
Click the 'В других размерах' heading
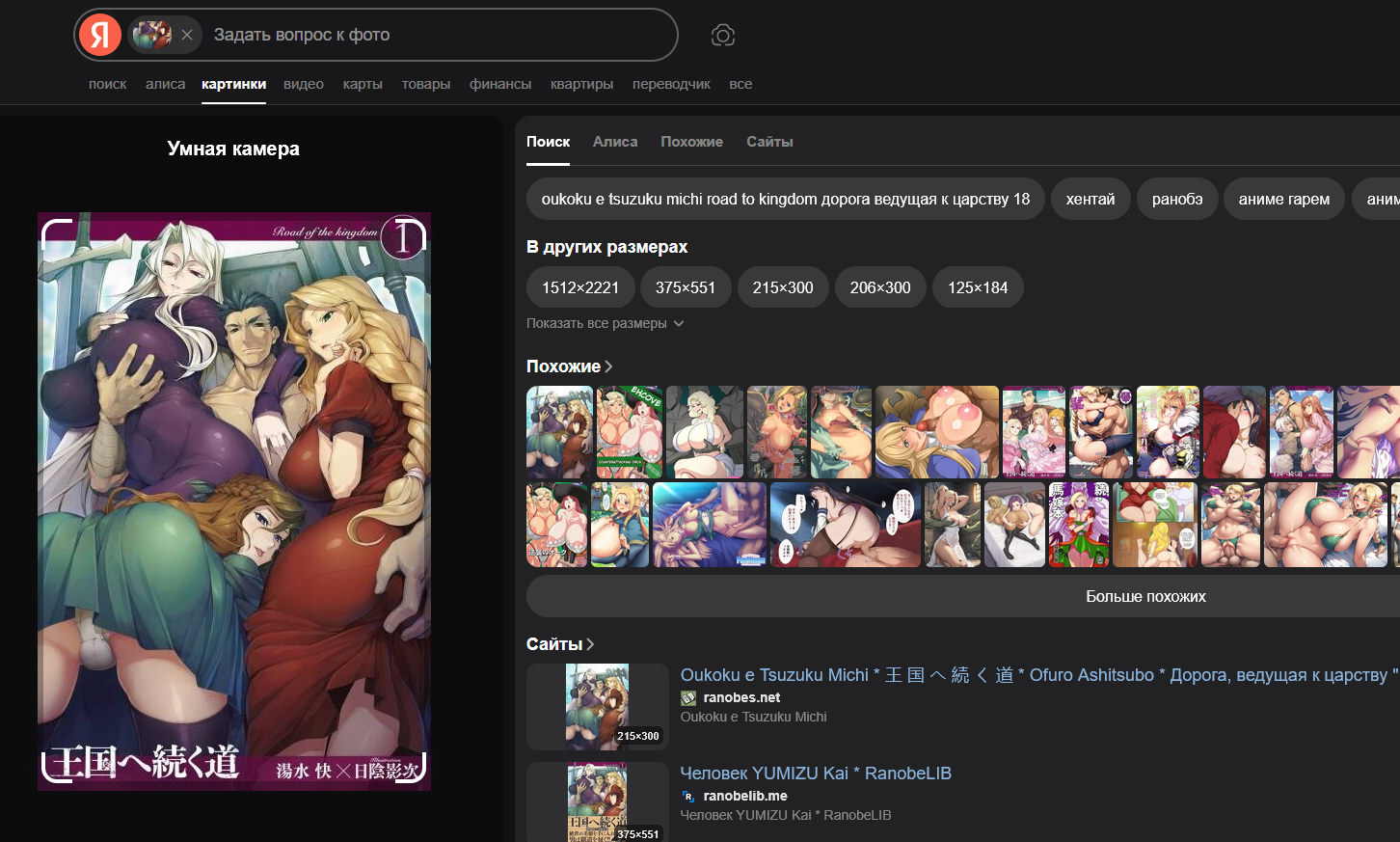[x=607, y=247]
